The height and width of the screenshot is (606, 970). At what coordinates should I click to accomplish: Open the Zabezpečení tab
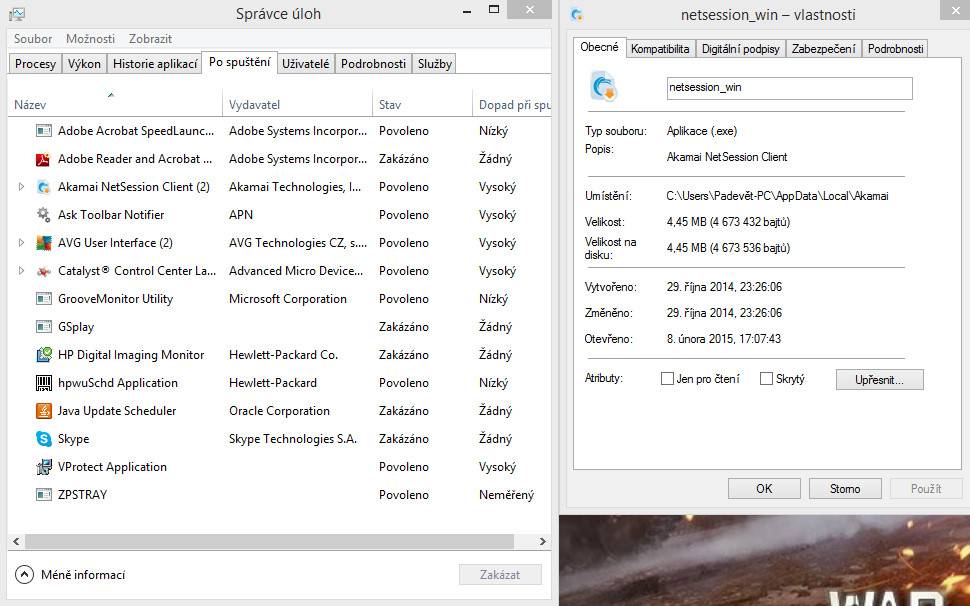823,49
